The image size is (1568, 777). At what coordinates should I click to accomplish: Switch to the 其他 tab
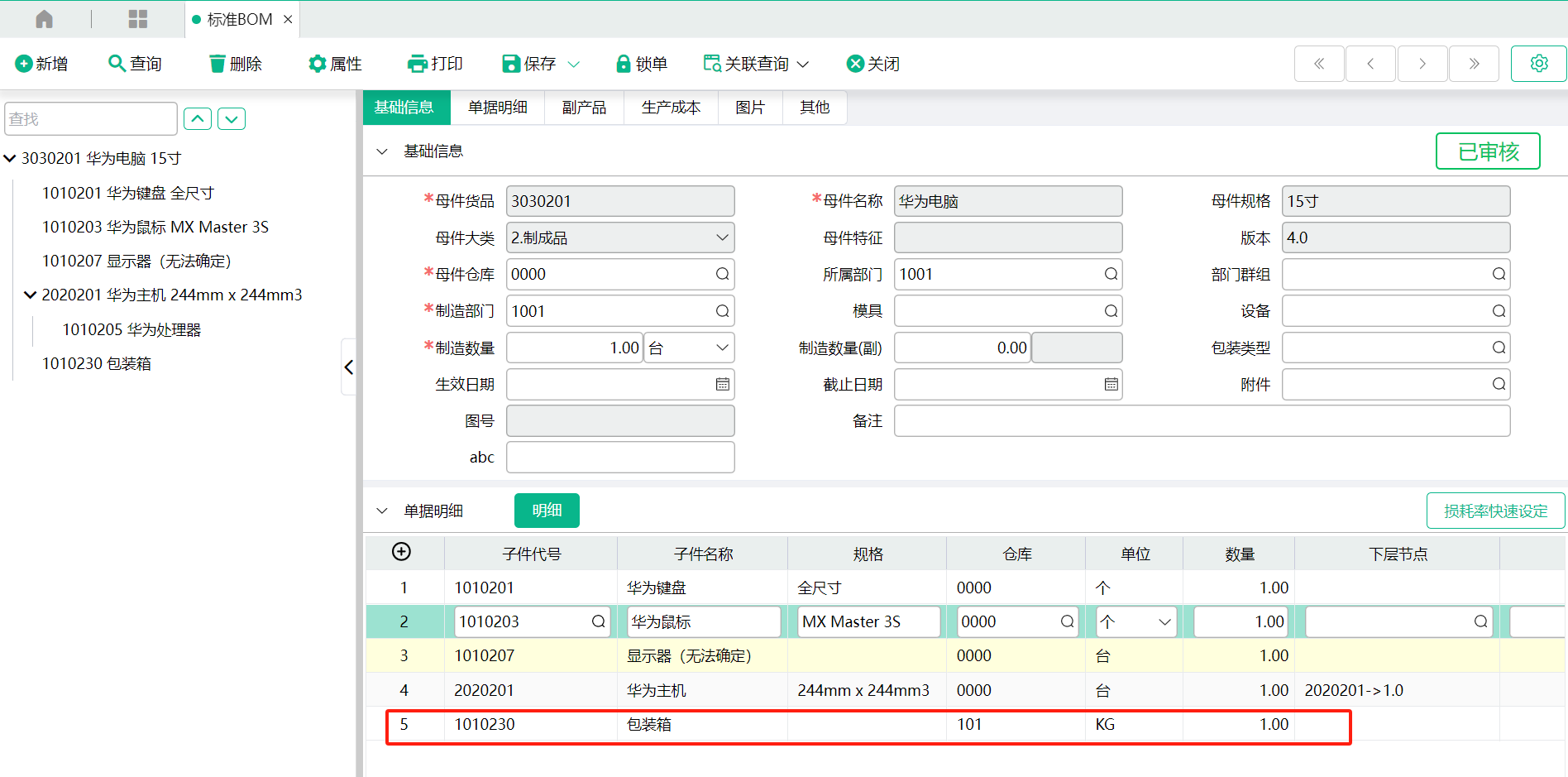(x=815, y=107)
